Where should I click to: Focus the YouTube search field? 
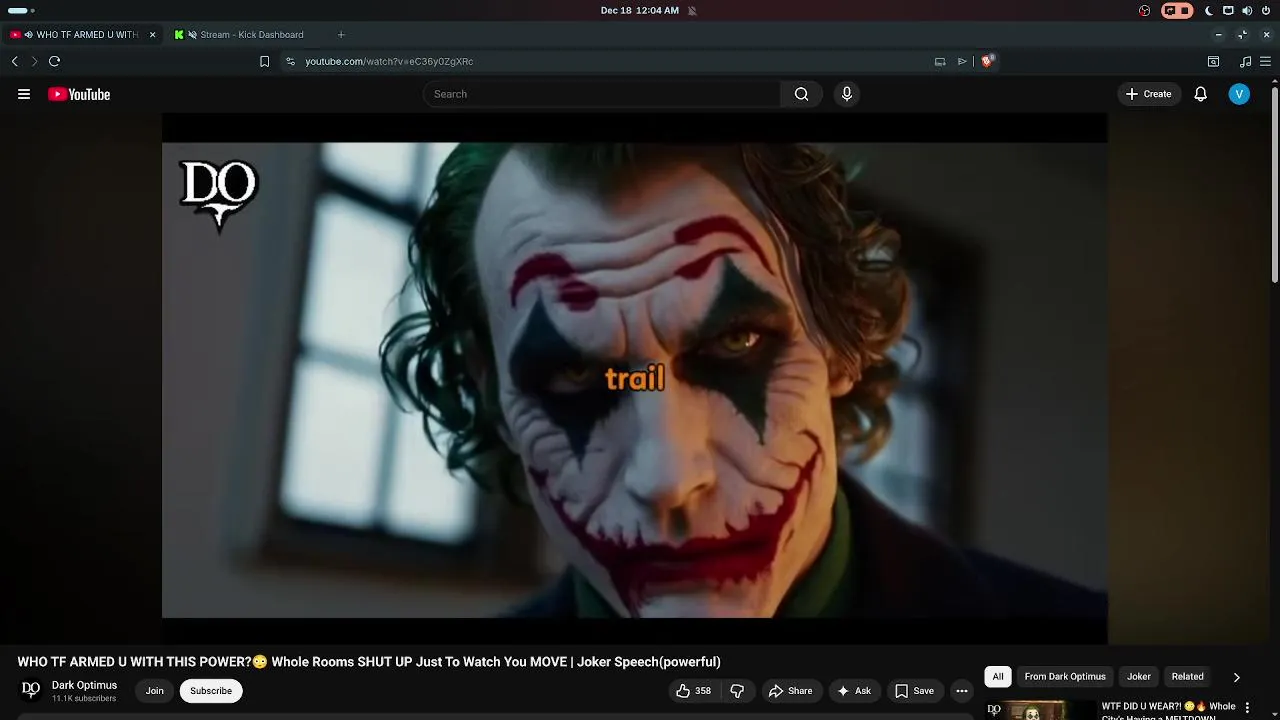click(x=602, y=94)
